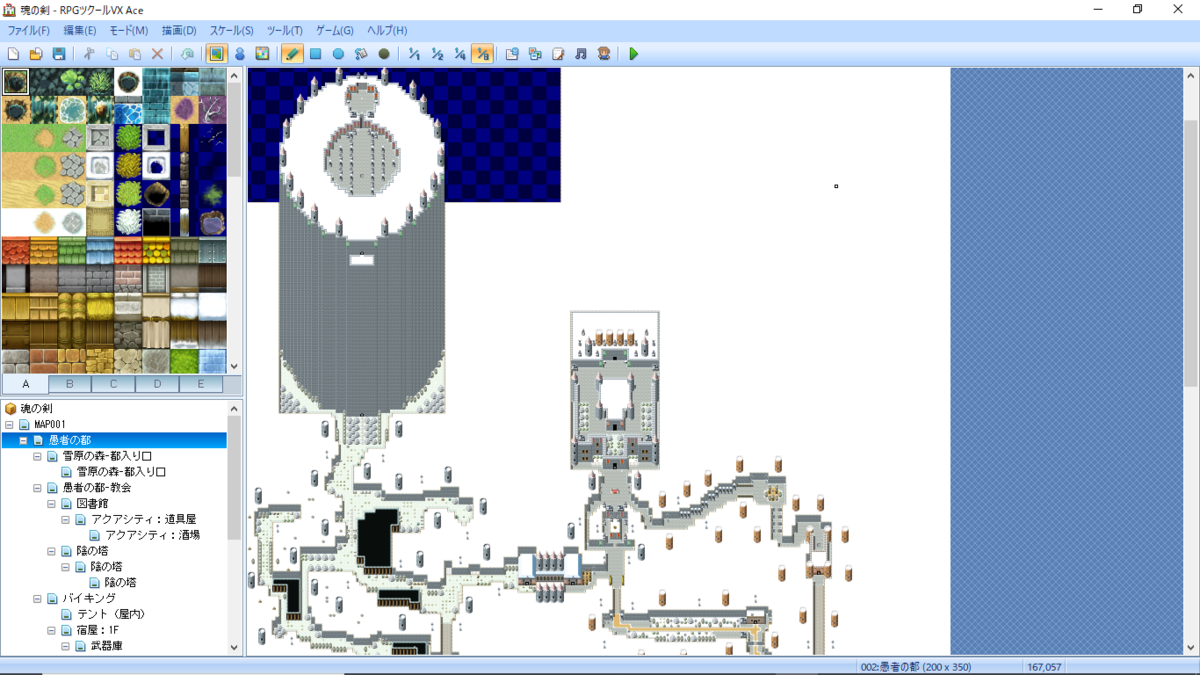This screenshot has width=1200, height=675.
Task: Click the status bar text 002:愚者の都 (200 x 350)
Action: 915,667
